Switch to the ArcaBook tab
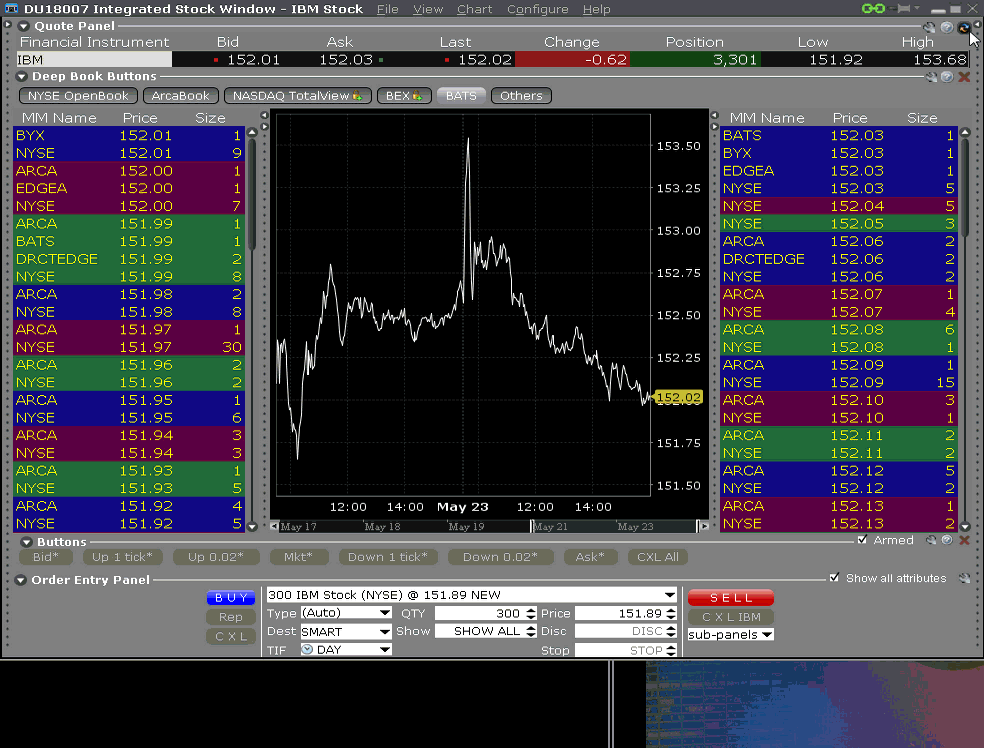 (180, 95)
